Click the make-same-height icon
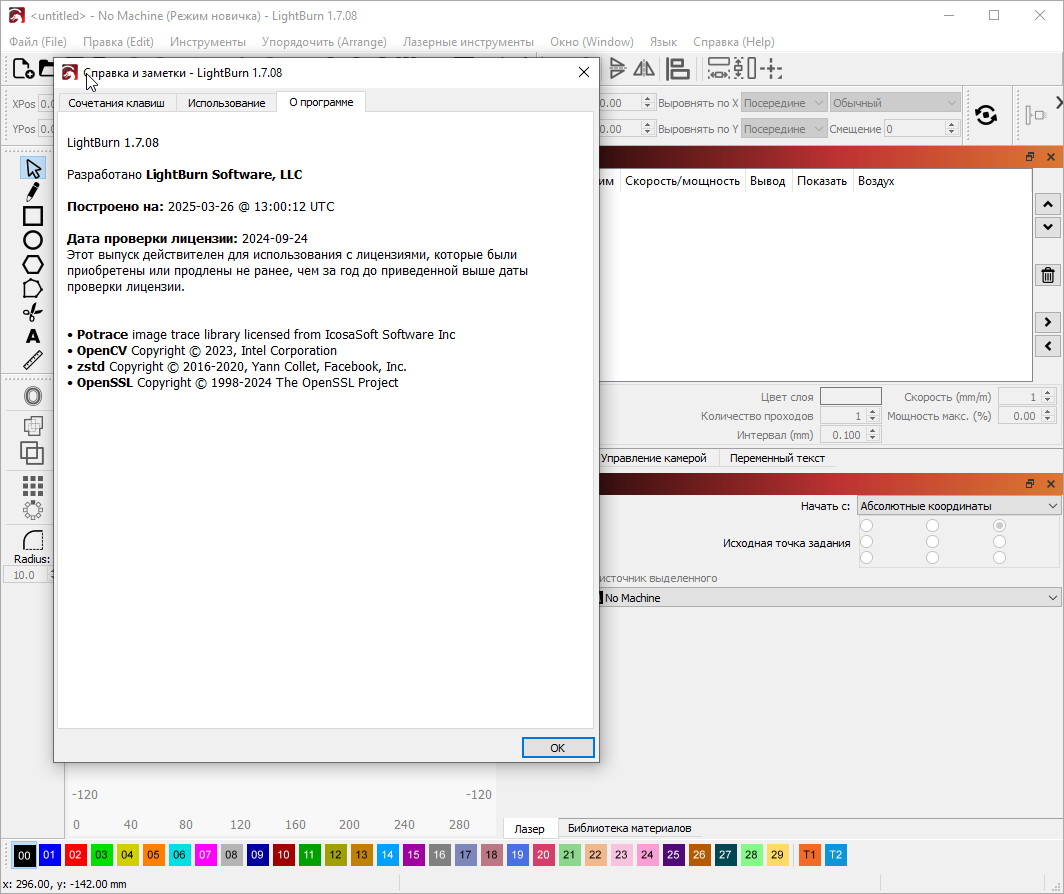This screenshot has width=1064, height=894. click(745, 69)
